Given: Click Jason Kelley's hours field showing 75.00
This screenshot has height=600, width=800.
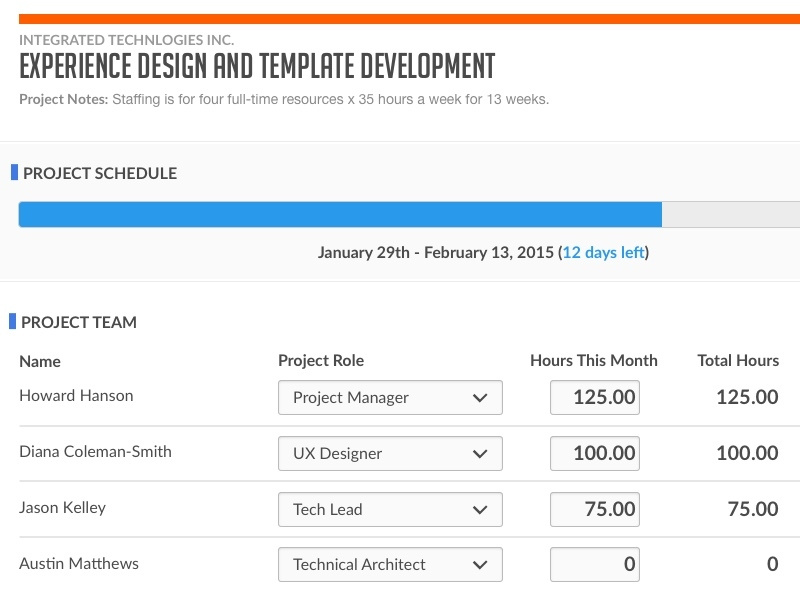Looking at the screenshot, I should coord(594,509).
